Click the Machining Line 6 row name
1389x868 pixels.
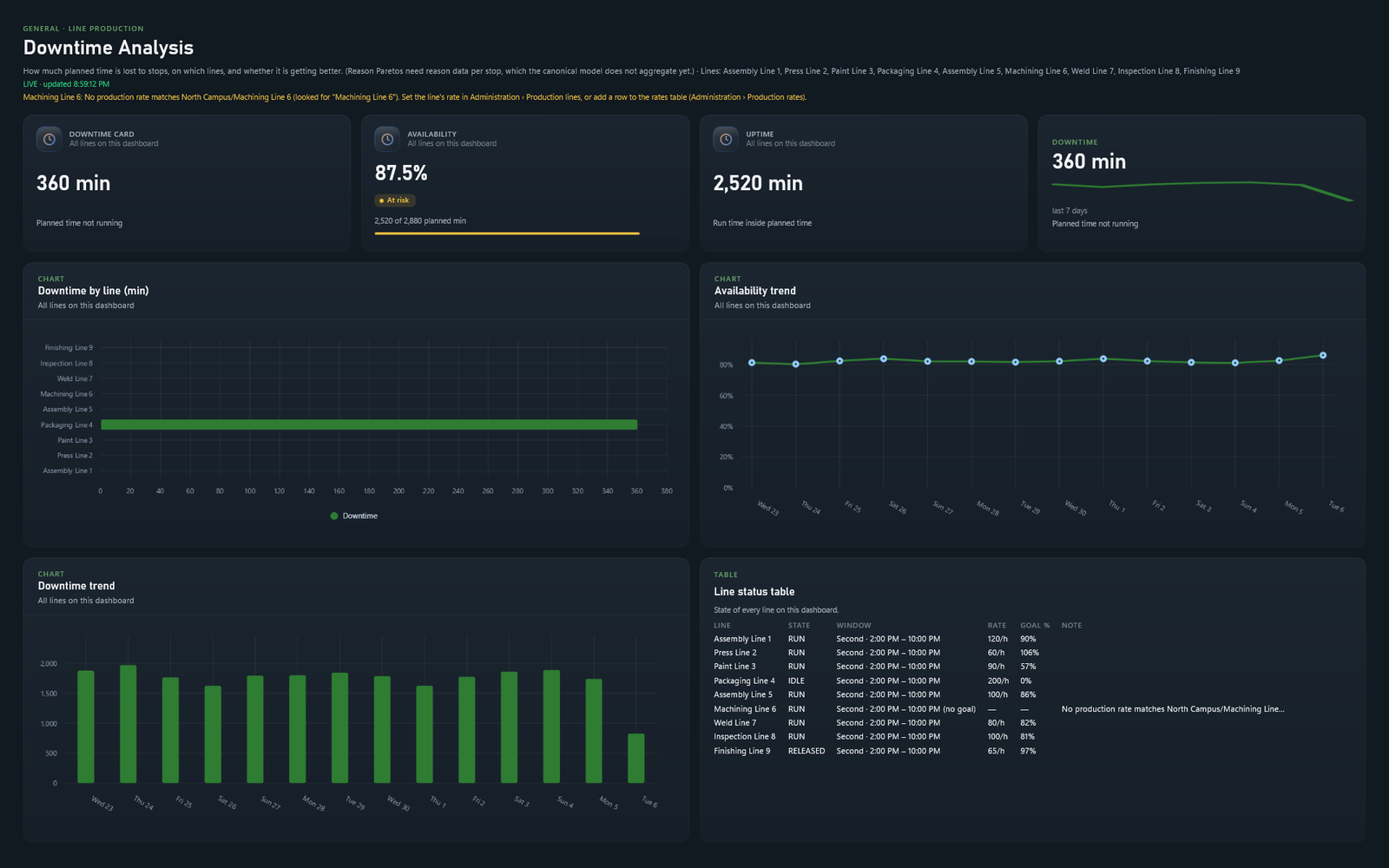coord(745,709)
